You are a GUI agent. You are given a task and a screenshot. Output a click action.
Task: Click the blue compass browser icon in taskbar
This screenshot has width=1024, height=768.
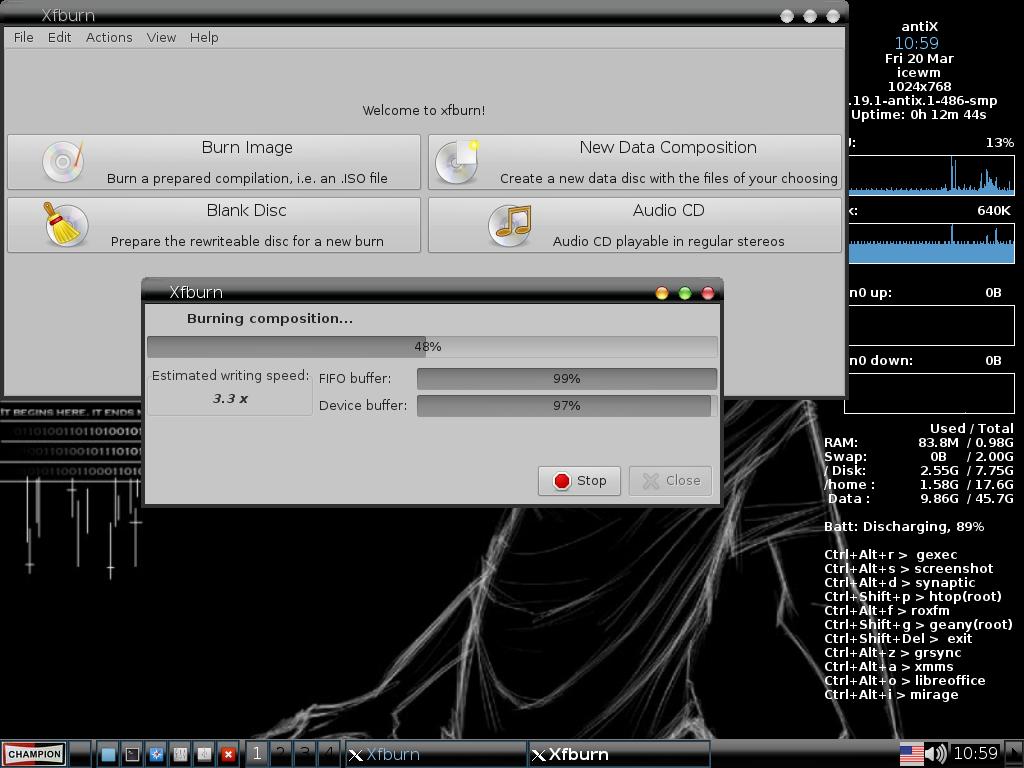click(x=156, y=754)
